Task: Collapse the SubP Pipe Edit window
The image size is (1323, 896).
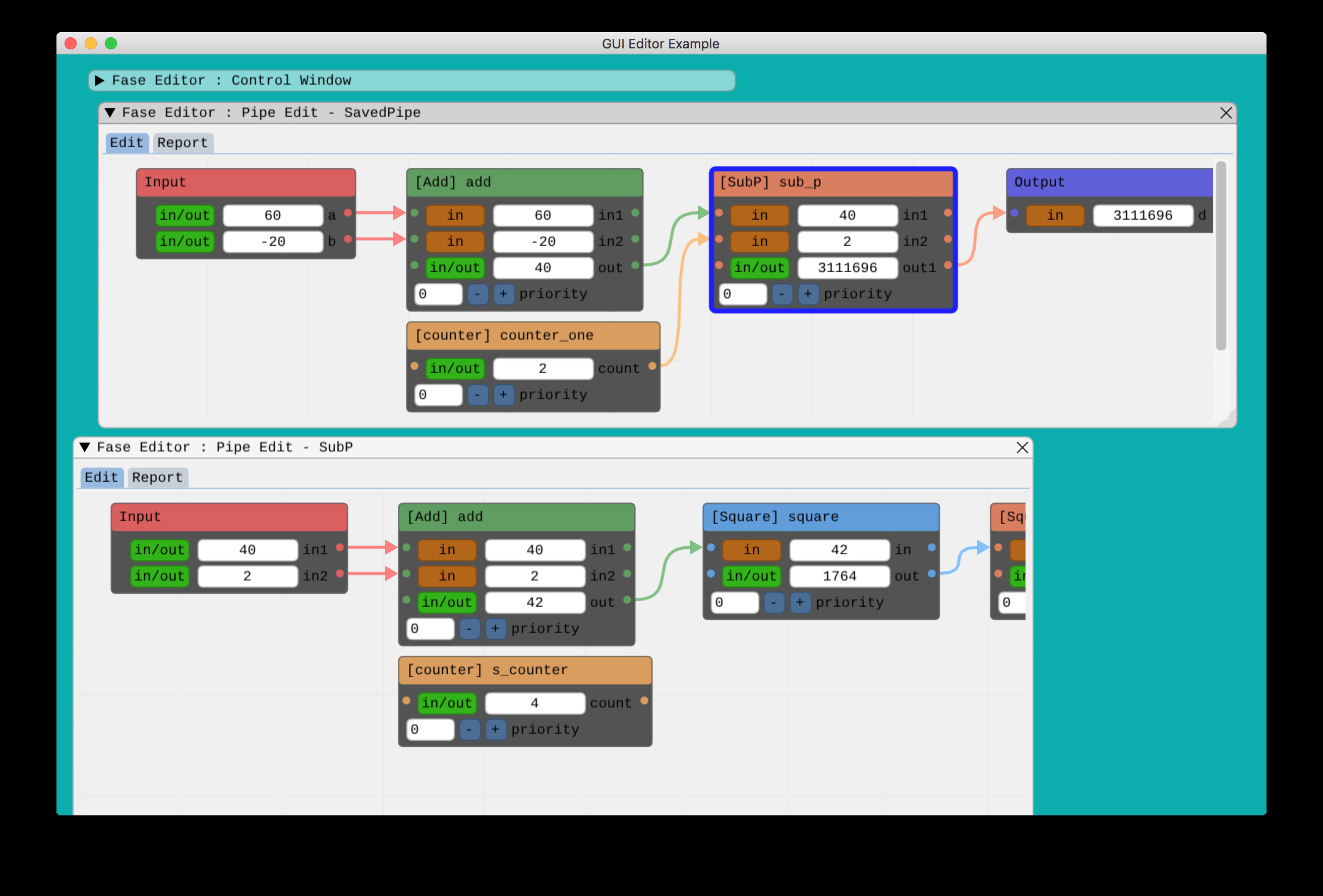Action: [x=85, y=447]
